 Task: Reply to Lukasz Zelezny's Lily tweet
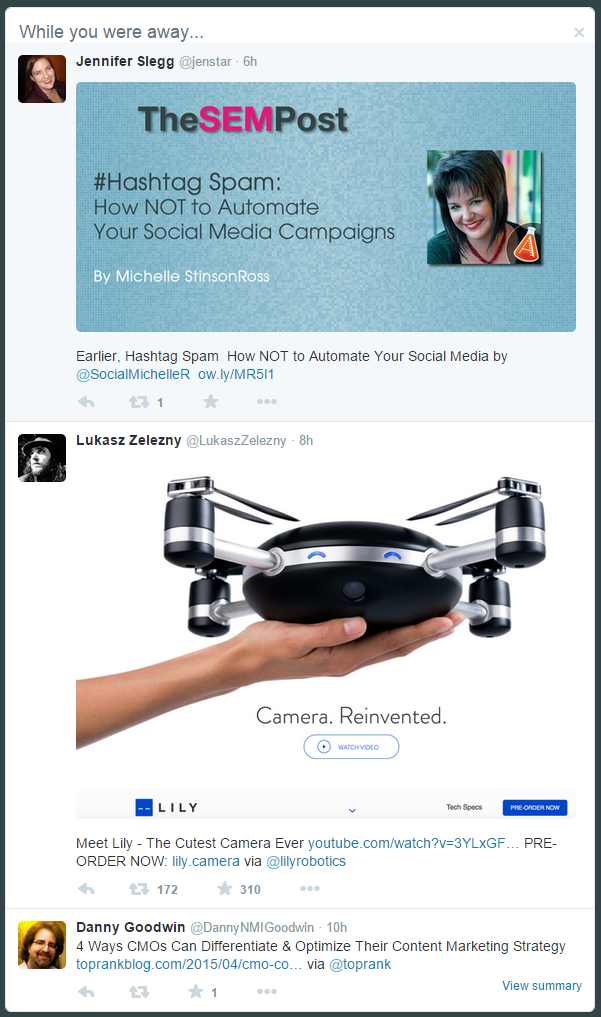pyautogui.click(x=86, y=889)
